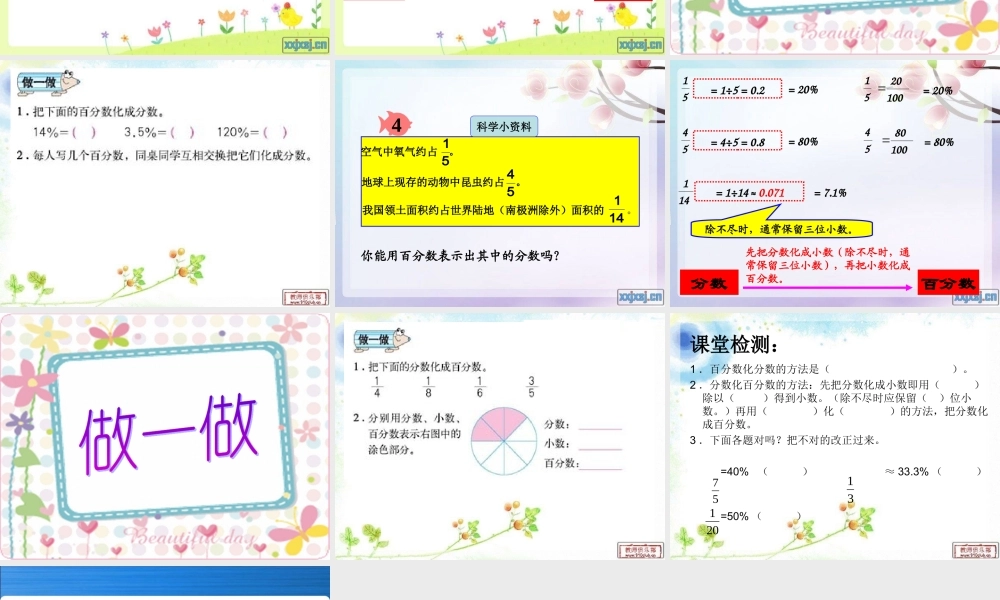Select item 2 分数化百分数的方法 text
This screenshot has height=600, width=1000.
click(x=839, y=404)
